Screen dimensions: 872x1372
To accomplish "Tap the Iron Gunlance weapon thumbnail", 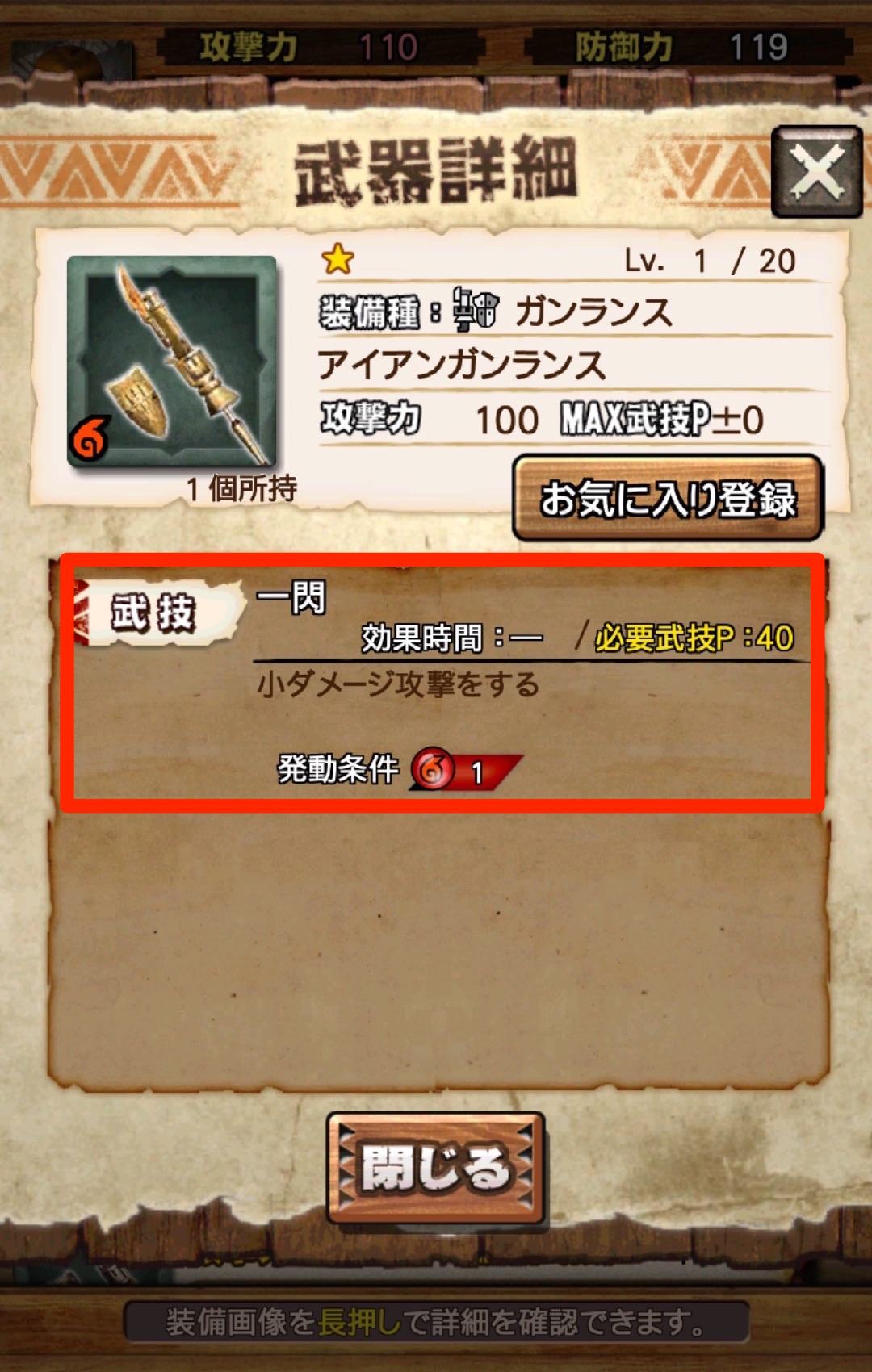I will (172, 361).
